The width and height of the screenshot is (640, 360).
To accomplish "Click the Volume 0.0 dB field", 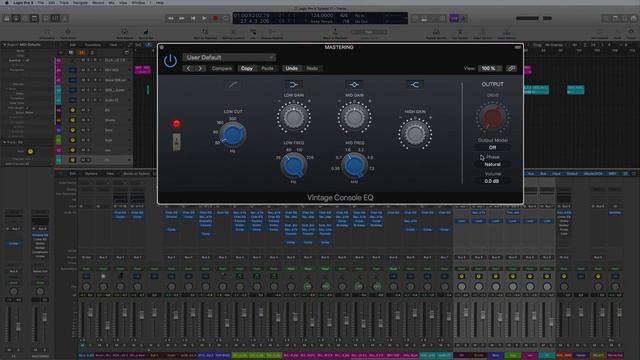I will pos(492,181).
